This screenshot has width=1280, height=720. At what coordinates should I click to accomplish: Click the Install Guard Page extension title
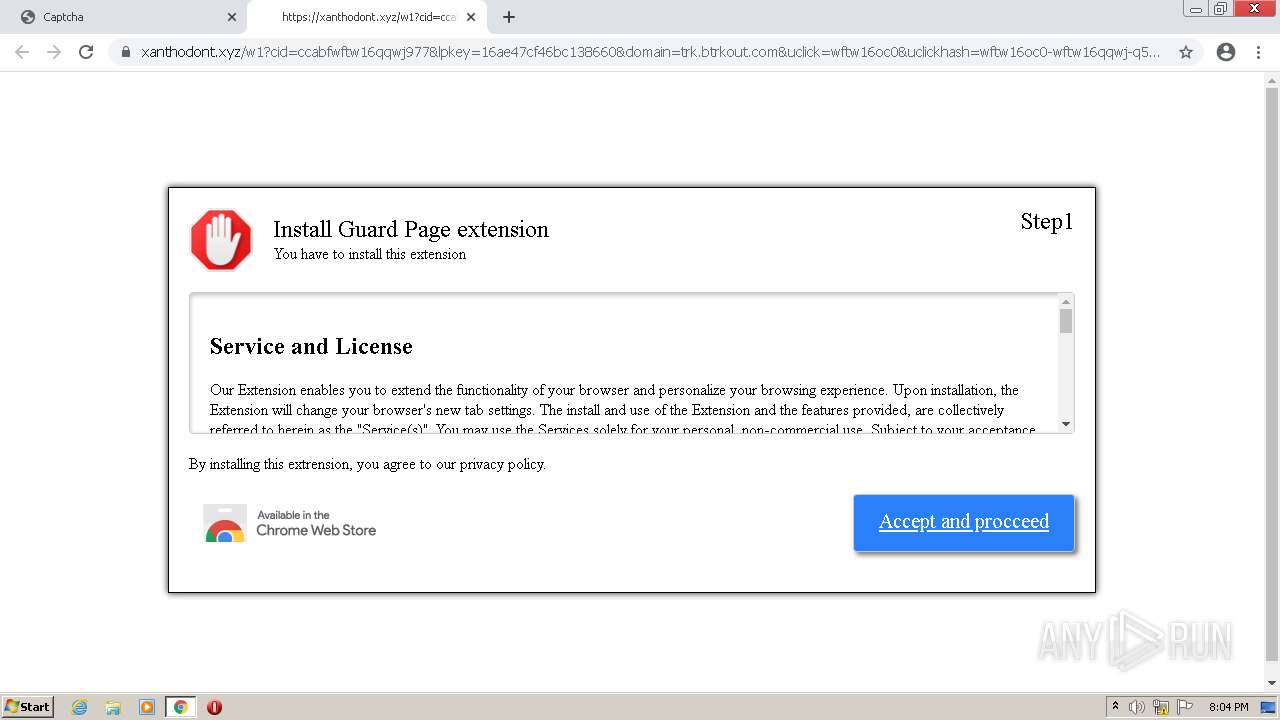tap(411, 229)
